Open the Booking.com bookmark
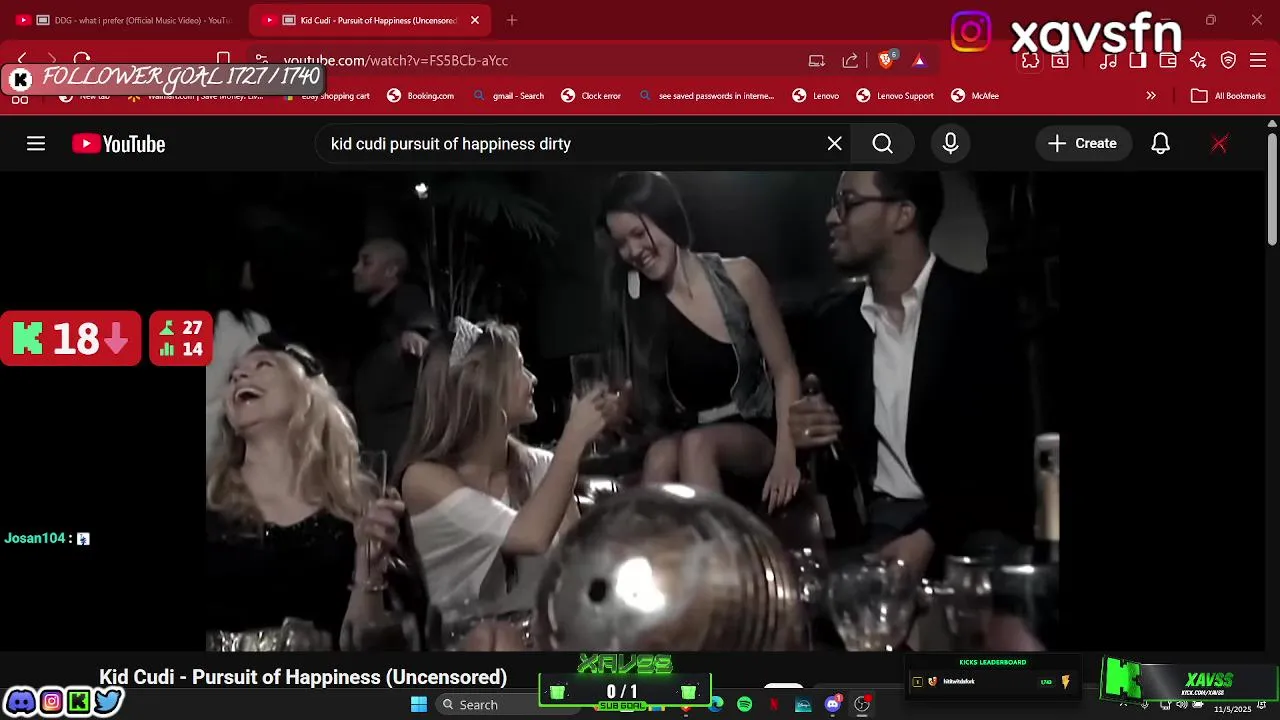1280x720 pixels. pyautogui.click(x=421, y=96)
